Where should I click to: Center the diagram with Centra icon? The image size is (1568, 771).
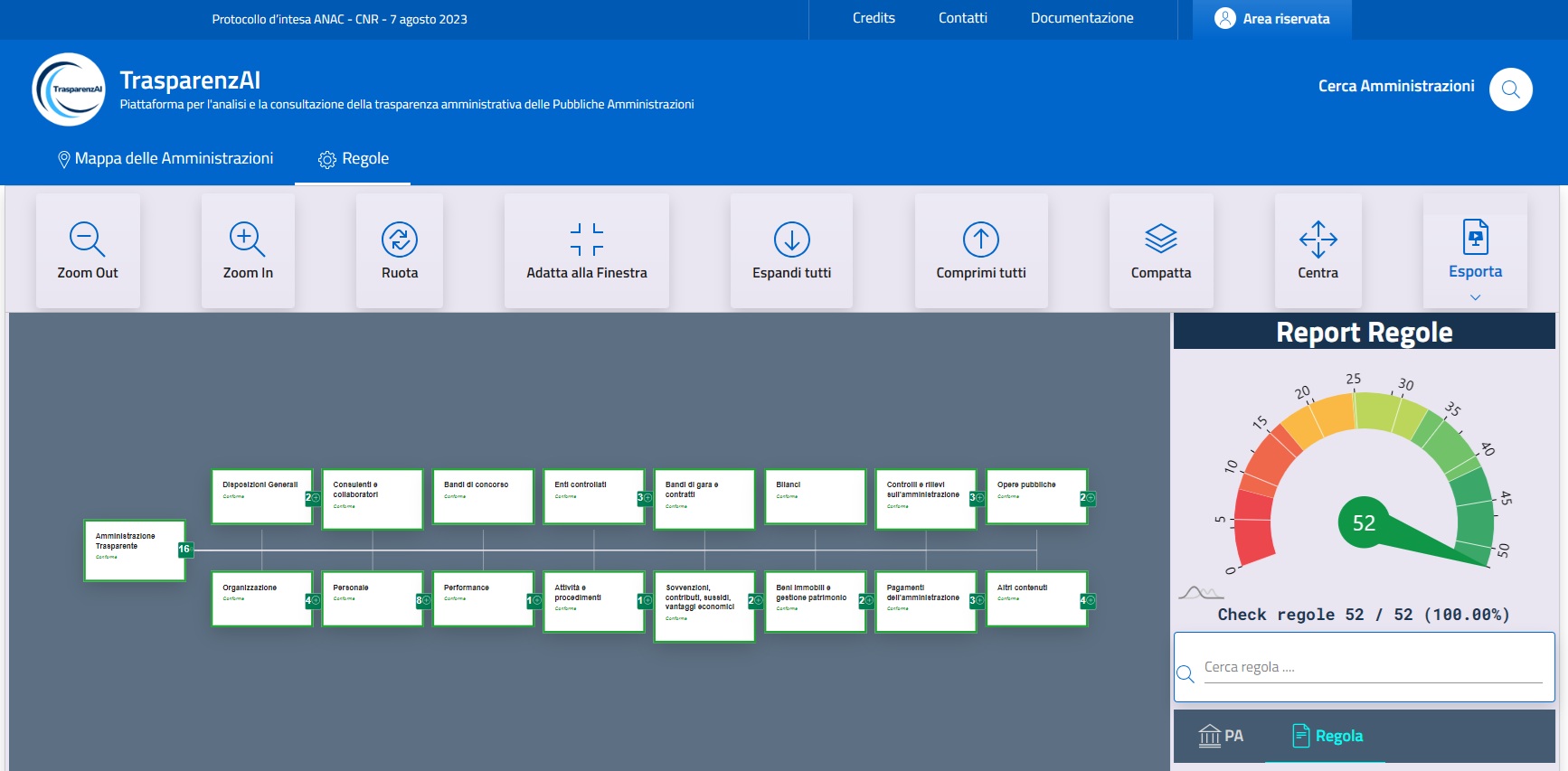pos(1318,240)
